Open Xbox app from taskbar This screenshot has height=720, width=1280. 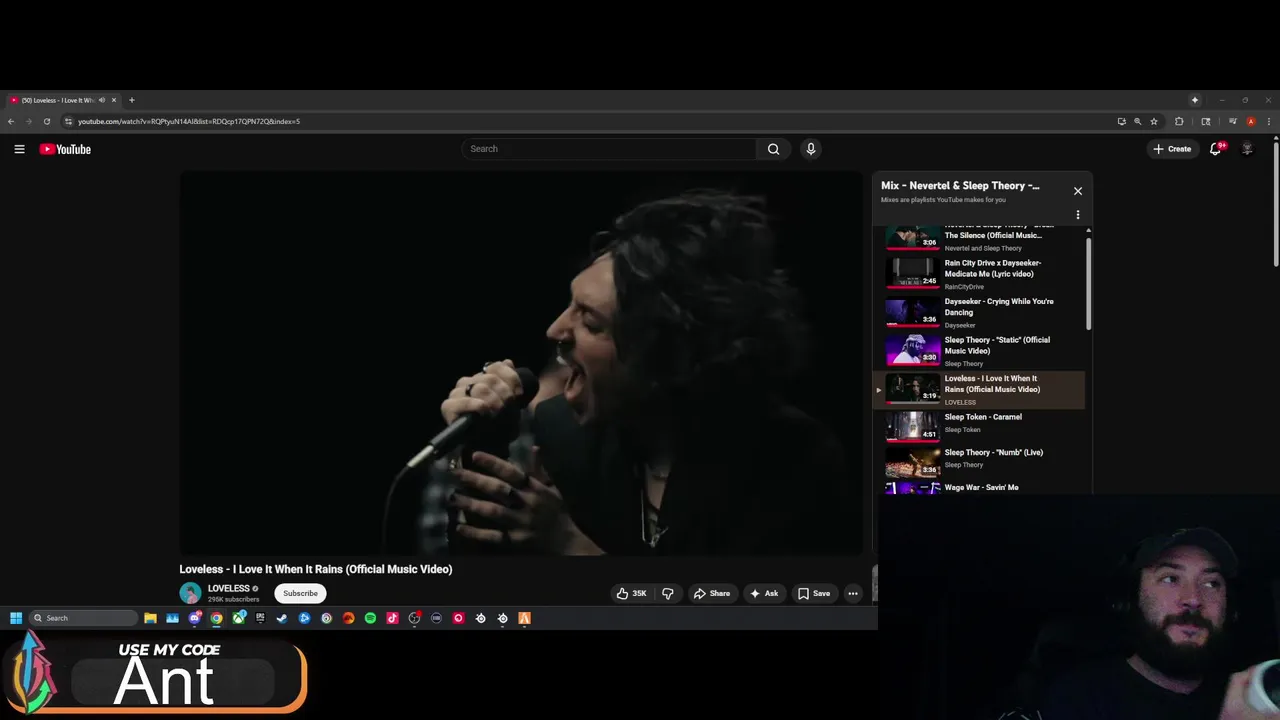[238, 618]
